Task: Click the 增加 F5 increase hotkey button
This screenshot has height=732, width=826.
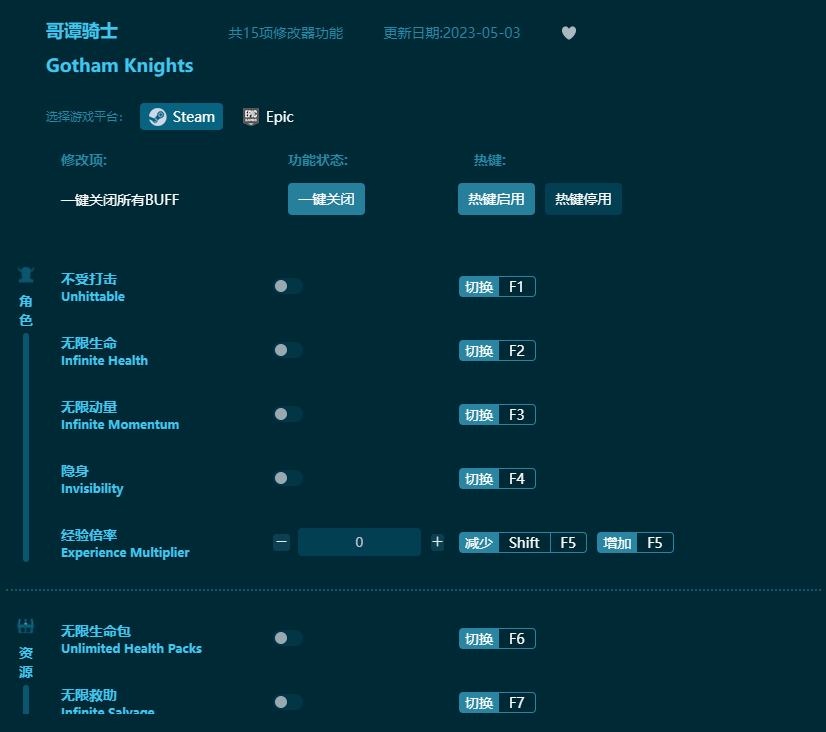Action: pyautogui.click(x=635, y=542)
